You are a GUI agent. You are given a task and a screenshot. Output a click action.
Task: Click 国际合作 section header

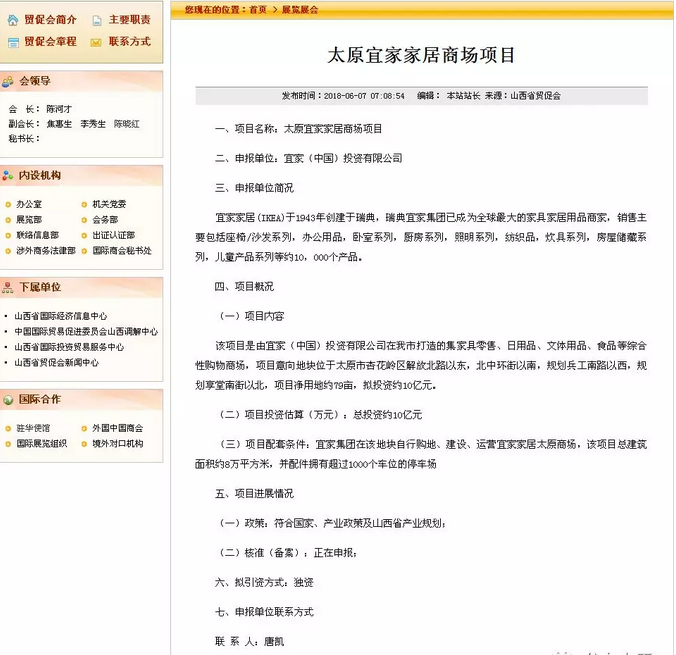point(40,399)
